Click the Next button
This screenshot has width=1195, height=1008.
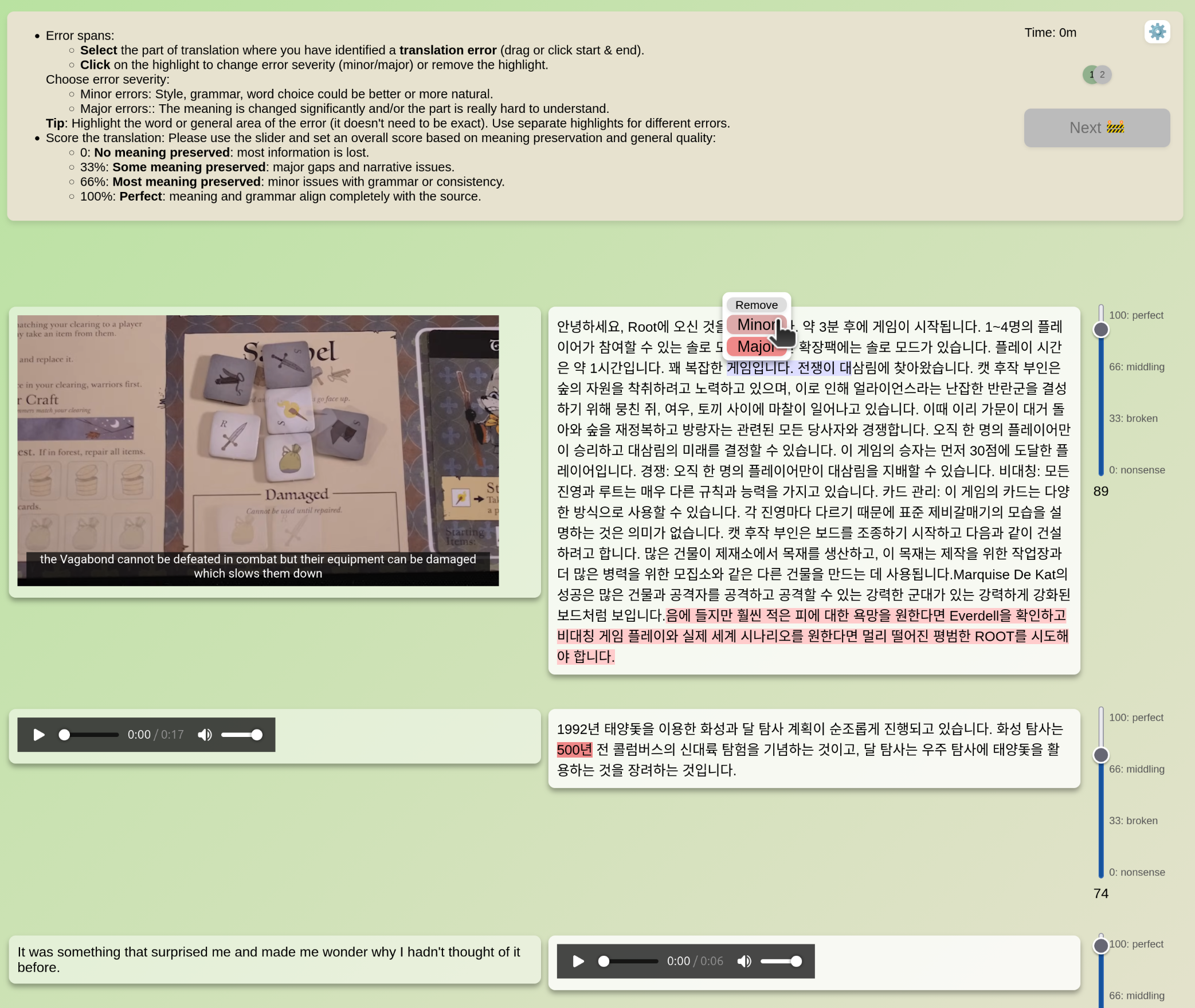coord(1096,127)
